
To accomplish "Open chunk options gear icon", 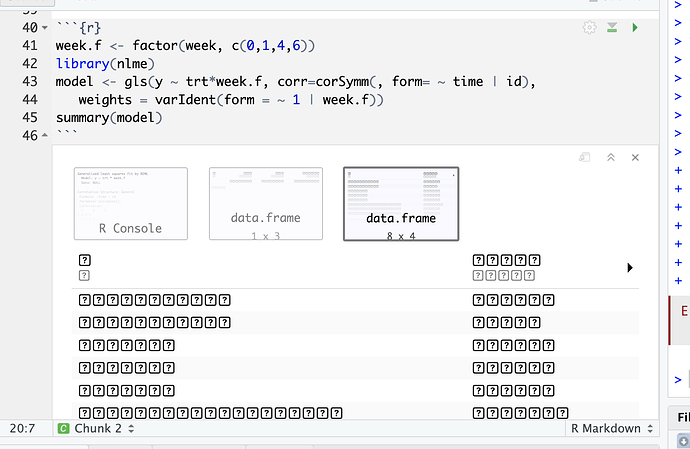I will coord(590,28).
